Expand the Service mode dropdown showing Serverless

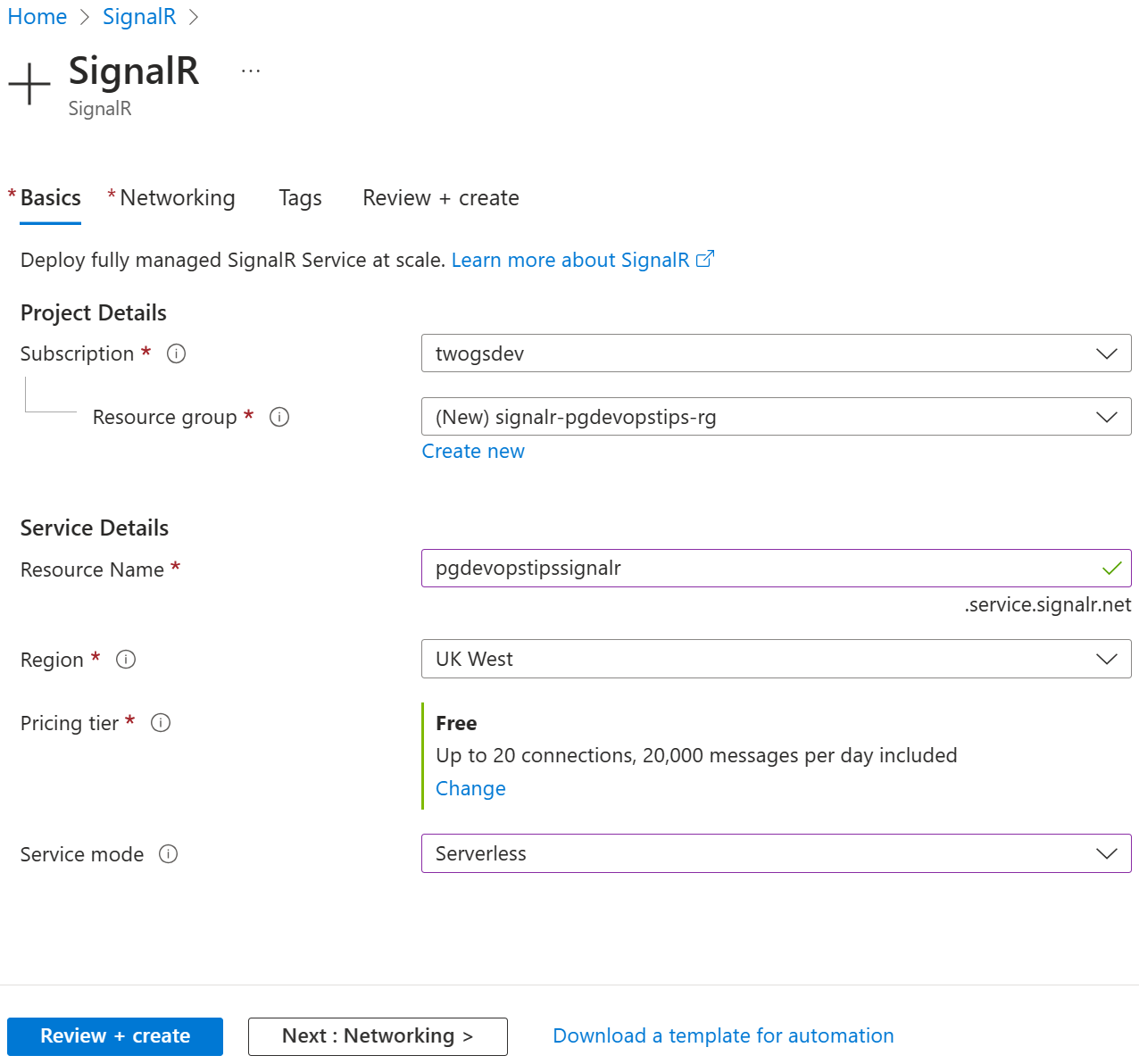coord(776,853)
